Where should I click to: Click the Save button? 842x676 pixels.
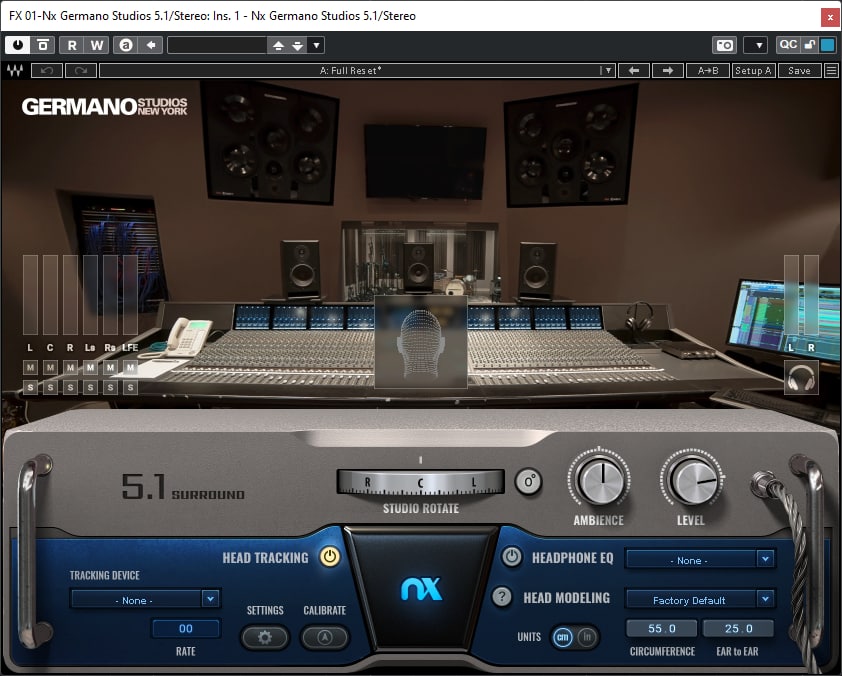[x=799, y=70]
